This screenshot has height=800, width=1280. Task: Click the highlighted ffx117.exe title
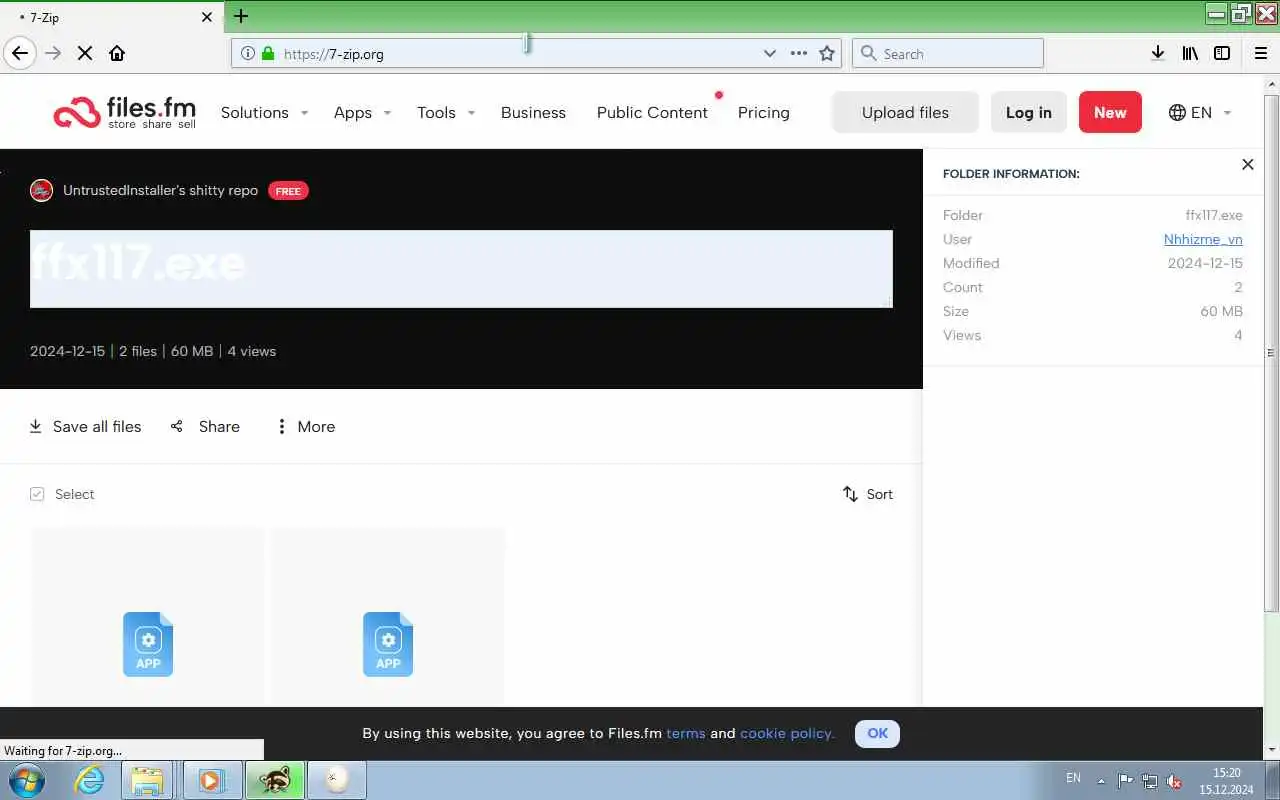point(461,268)
